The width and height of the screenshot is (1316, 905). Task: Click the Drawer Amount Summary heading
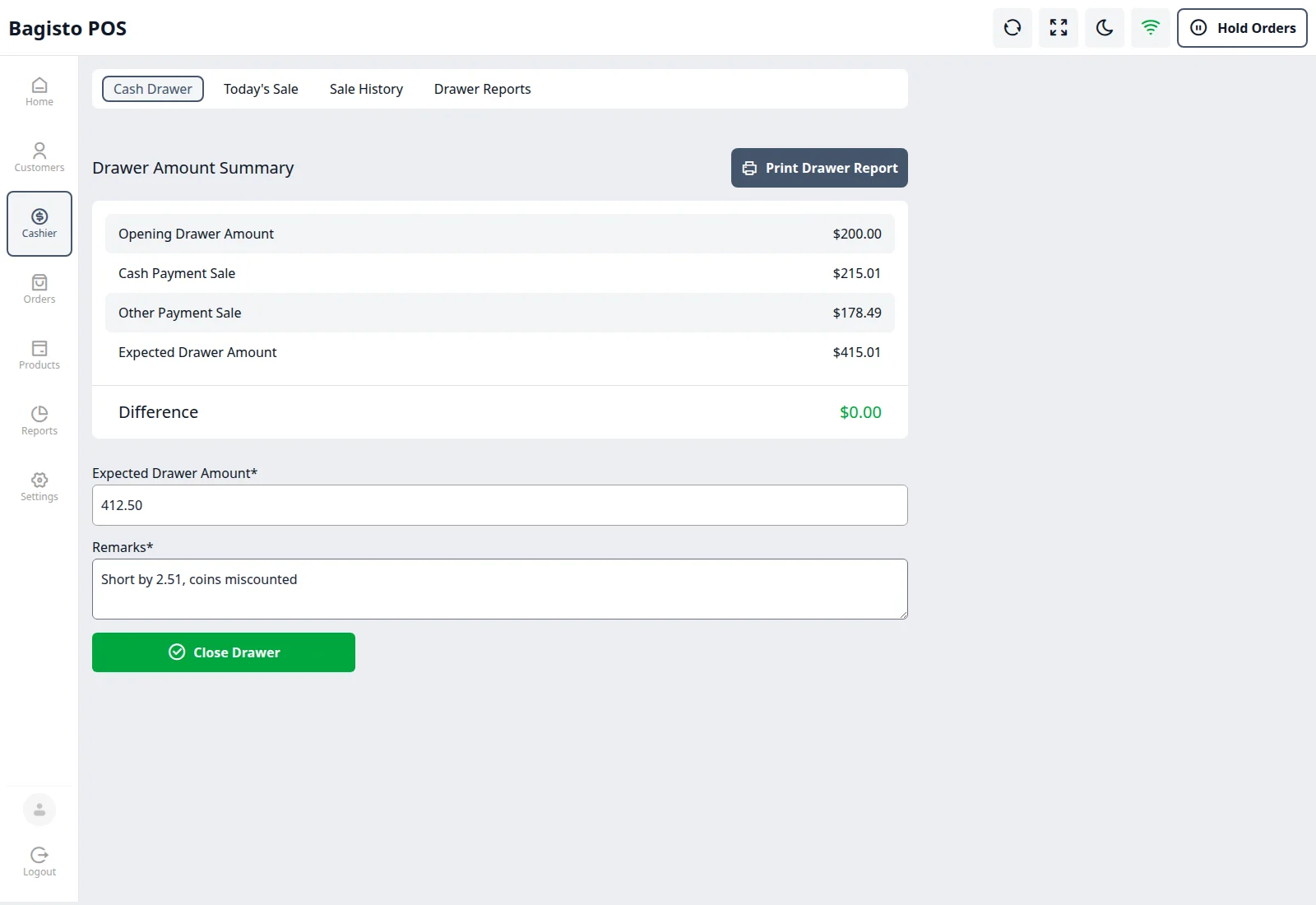click(192, 168)
